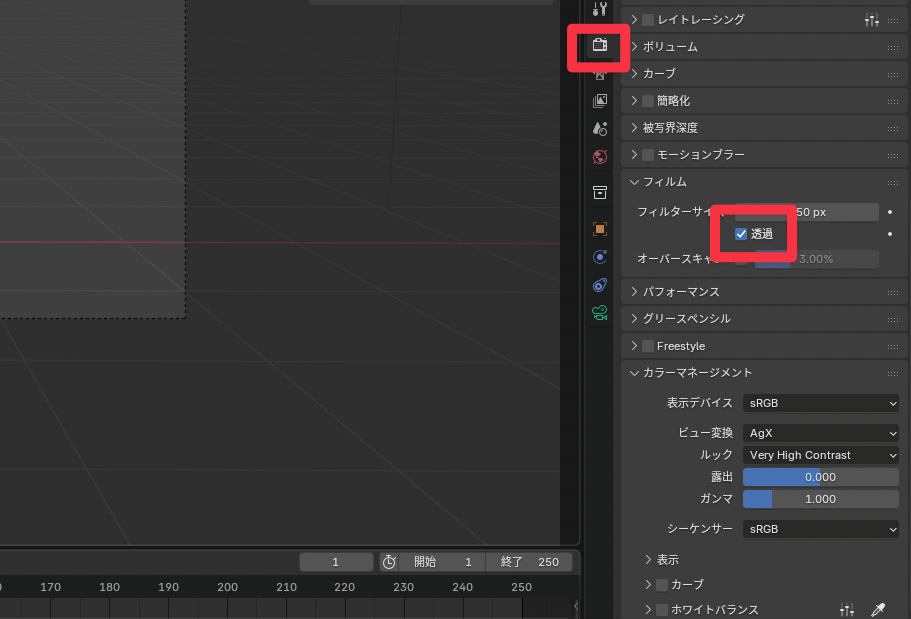Open Object Constraints properties tab
The width and height of the screenshot is (911, 619).
pyautogui.click(x=600, y=285)
